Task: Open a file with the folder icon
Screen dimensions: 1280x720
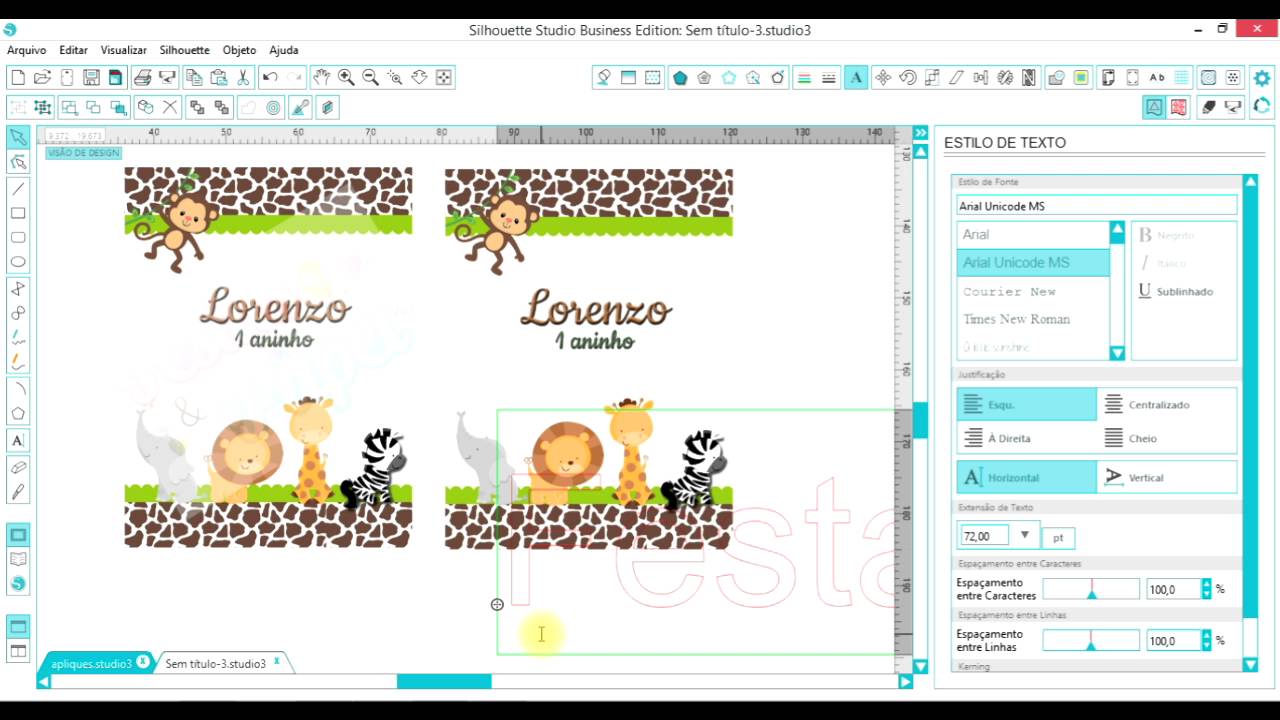Action: click(42, 77)
